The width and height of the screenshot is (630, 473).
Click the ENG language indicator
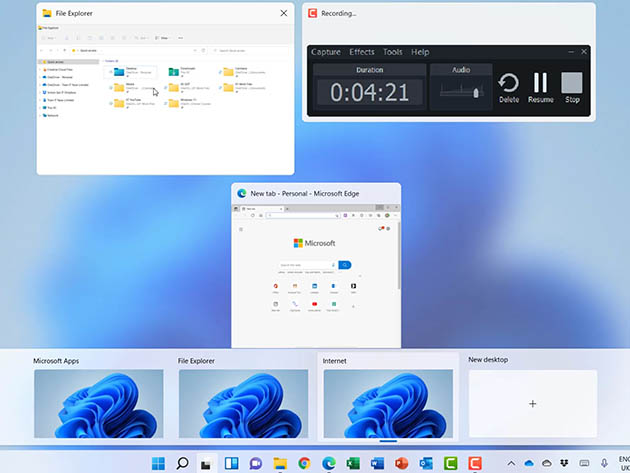624,459
